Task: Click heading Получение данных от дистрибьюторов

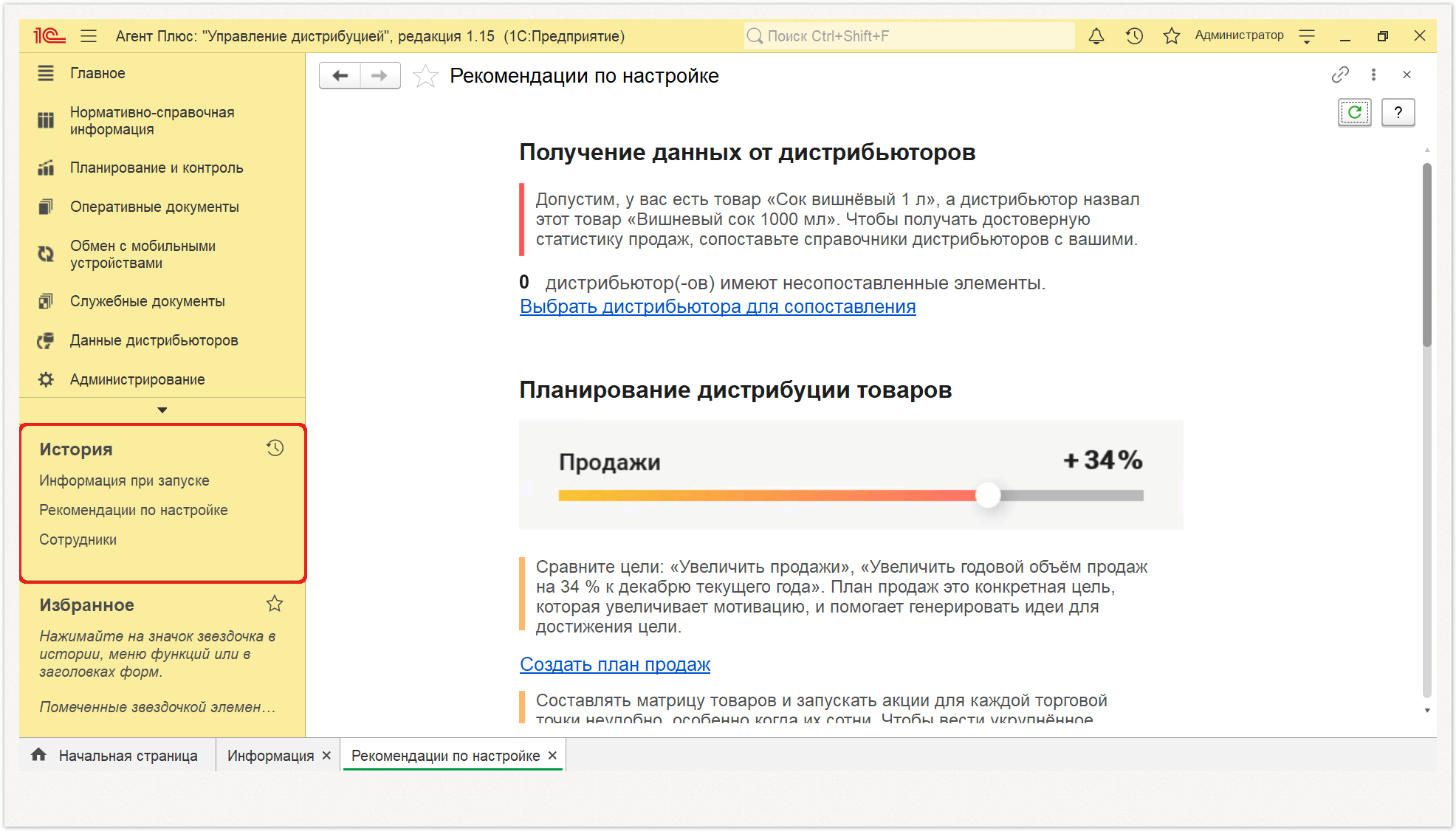Action: tap(747, 152)
